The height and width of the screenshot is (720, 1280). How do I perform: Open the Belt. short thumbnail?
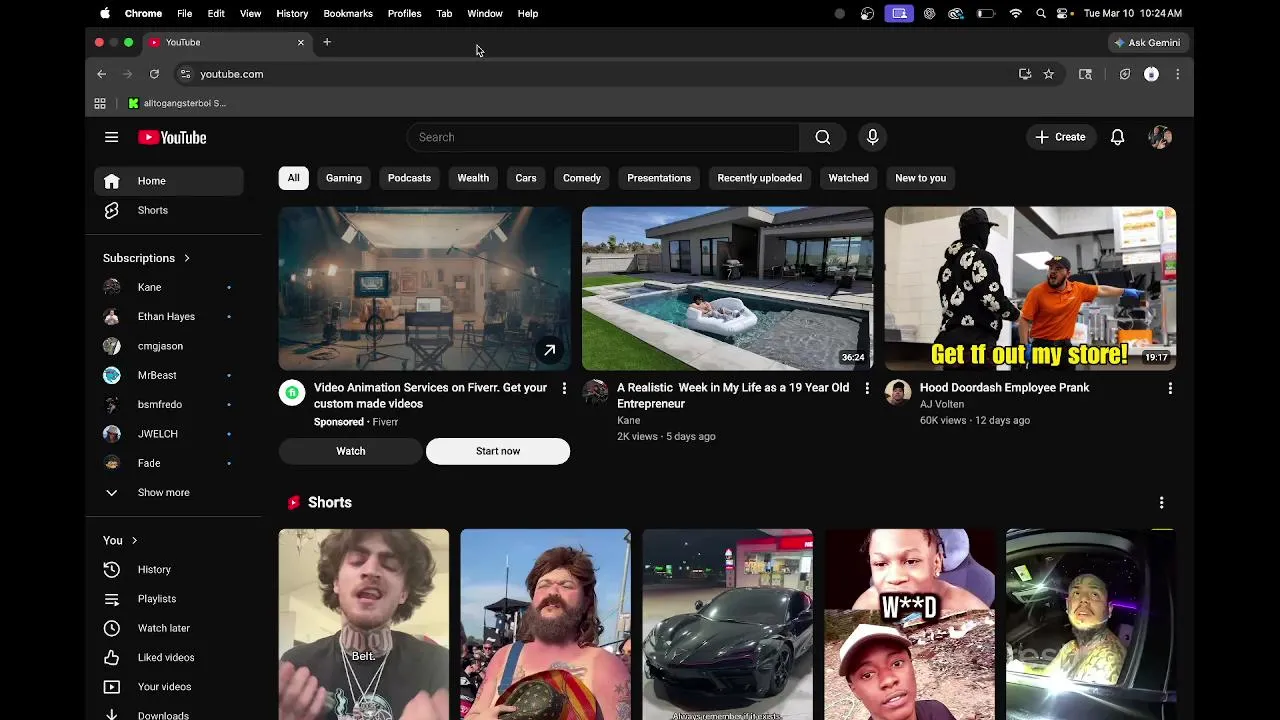tap(364, 624)
